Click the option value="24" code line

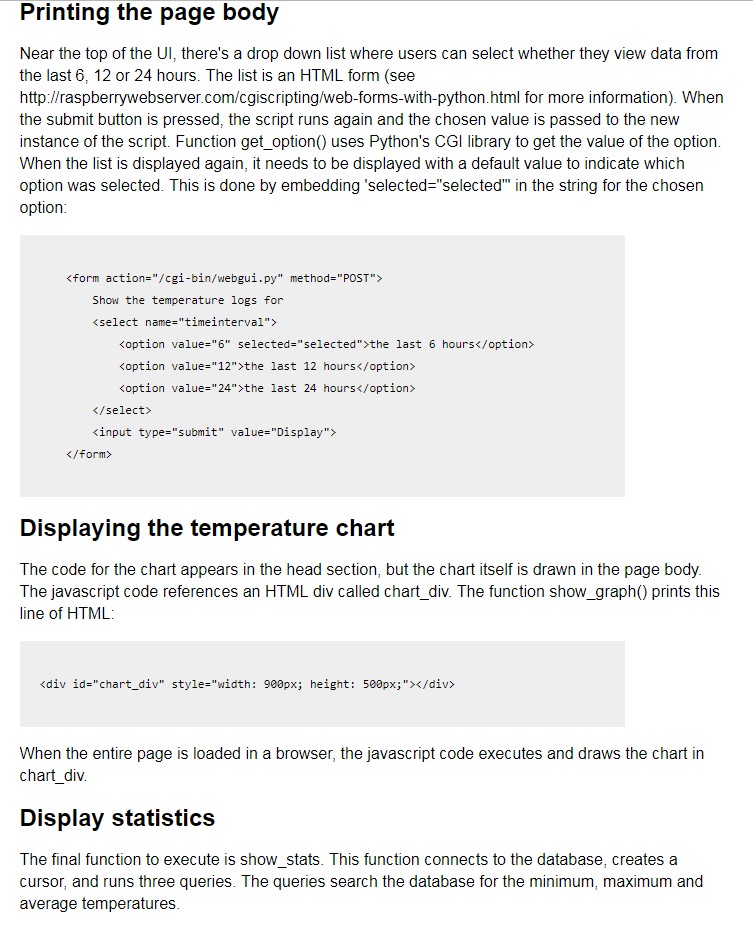click(267, 388)
